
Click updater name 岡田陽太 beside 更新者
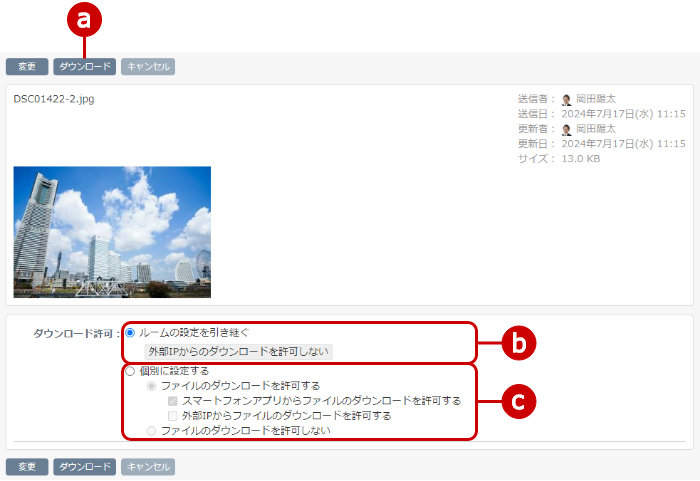click(x=596, y=129)
